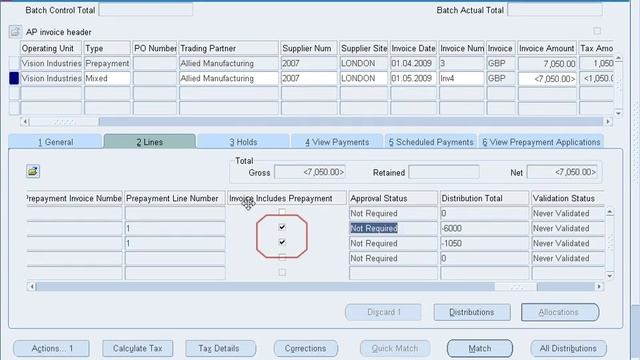640x360 pixels.
Task: Uncheck Includes Prepayment for the -6000 line
Action: click(x=282, y=227)
